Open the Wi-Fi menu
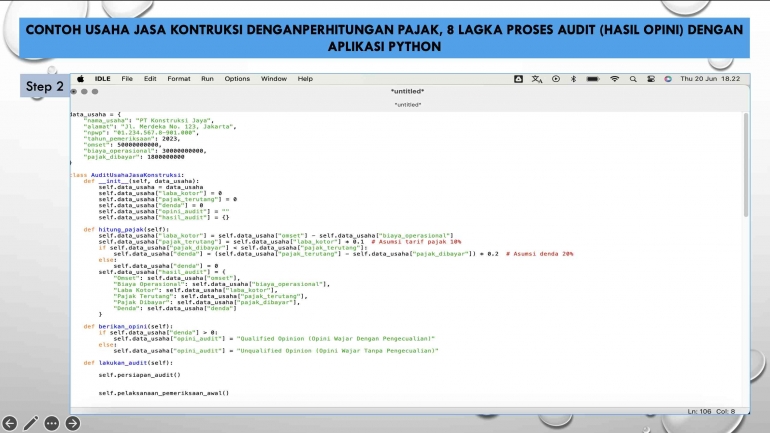 (x=614, y=79)
